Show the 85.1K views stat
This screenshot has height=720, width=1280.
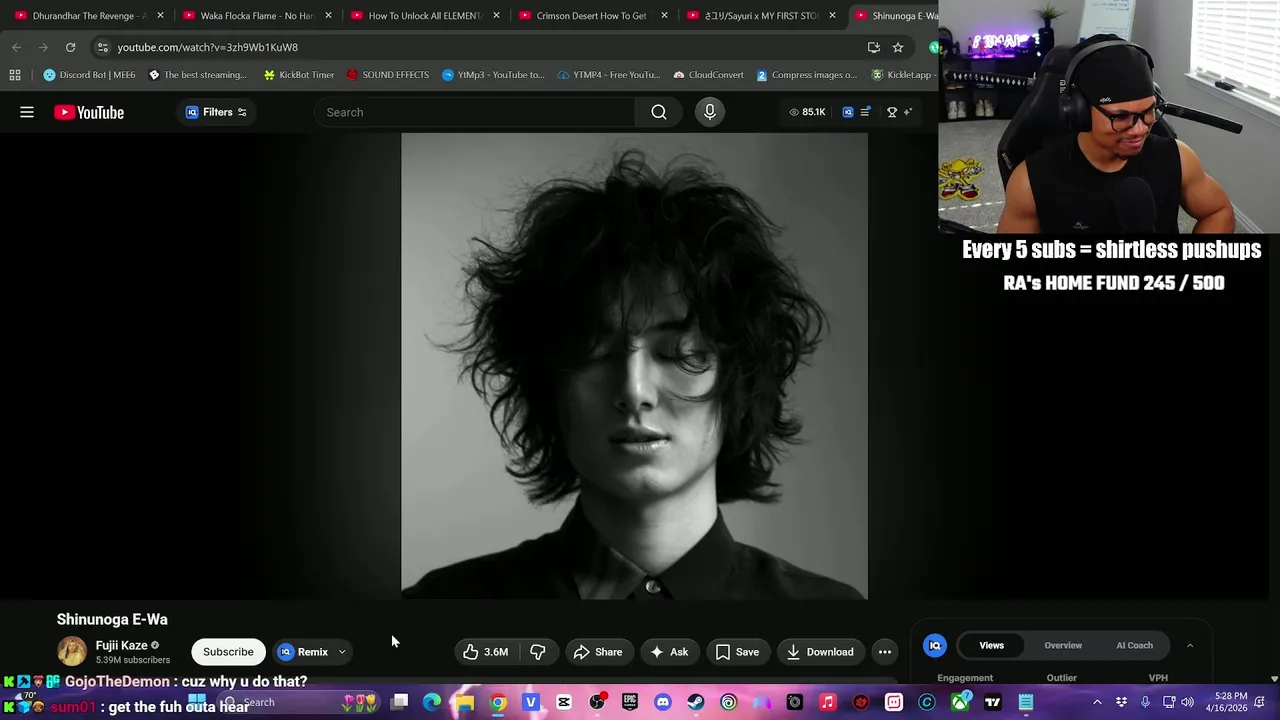(x=807, y=112)
